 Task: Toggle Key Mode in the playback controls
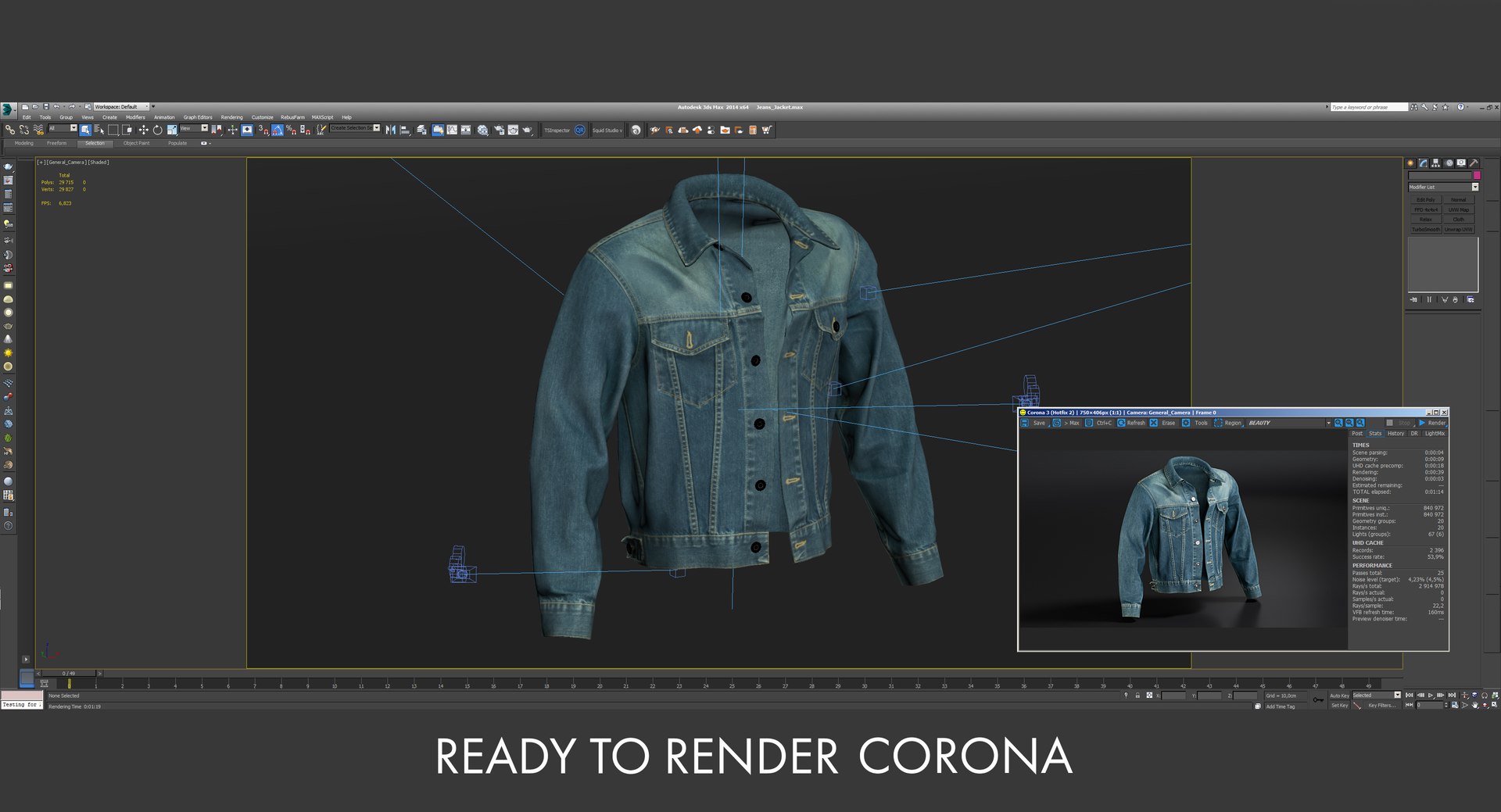pos(1409,705)
